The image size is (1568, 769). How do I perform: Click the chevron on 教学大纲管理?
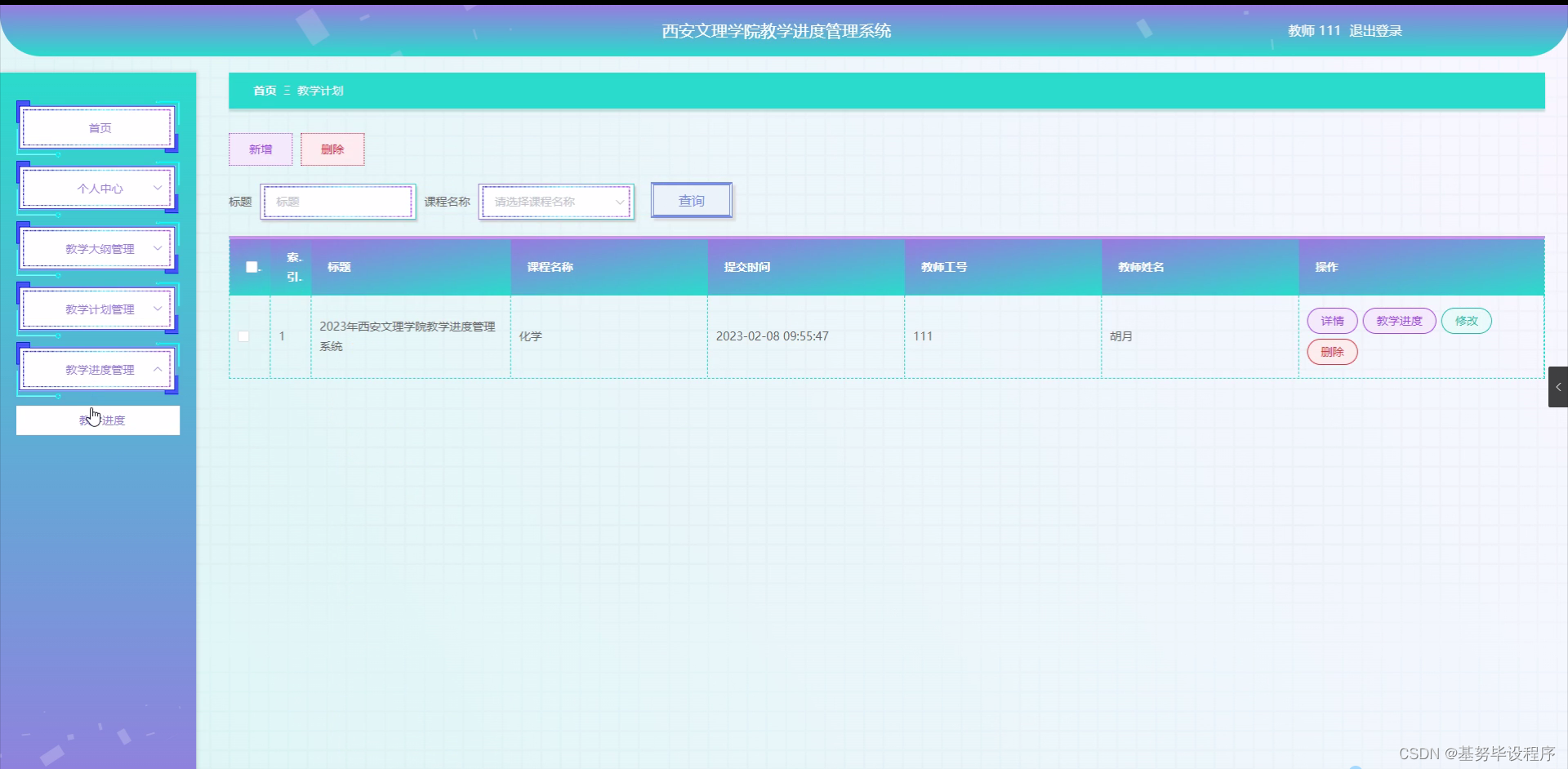(158, 248)
